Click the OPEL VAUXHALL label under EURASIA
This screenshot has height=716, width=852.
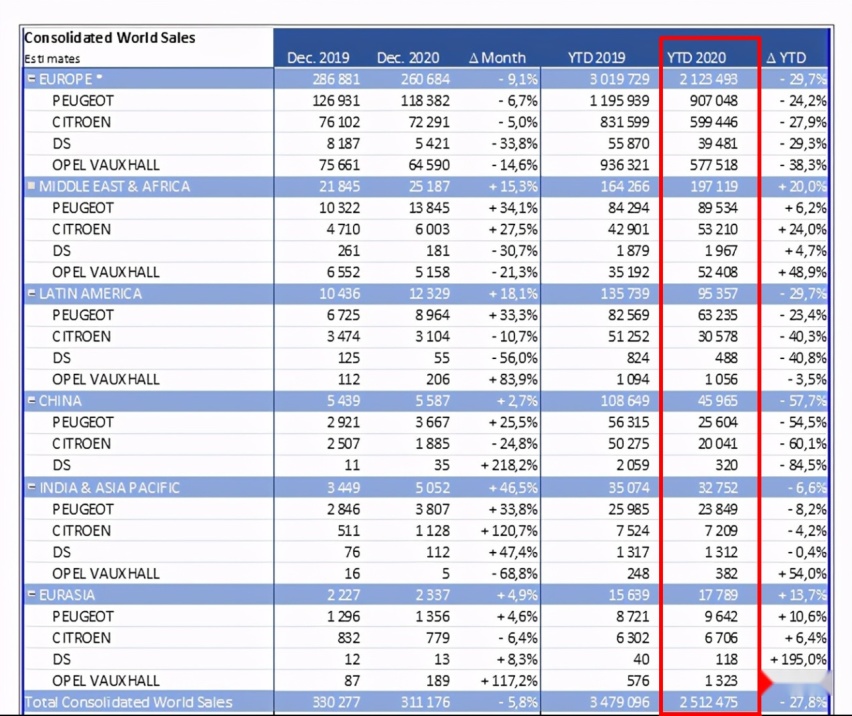click(106, 681)
